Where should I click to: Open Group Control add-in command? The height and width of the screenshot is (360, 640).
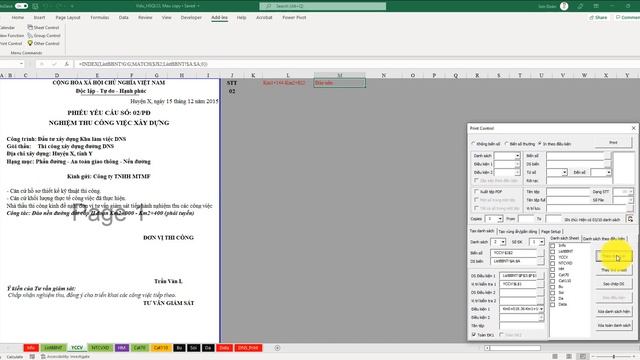point(43,36)
